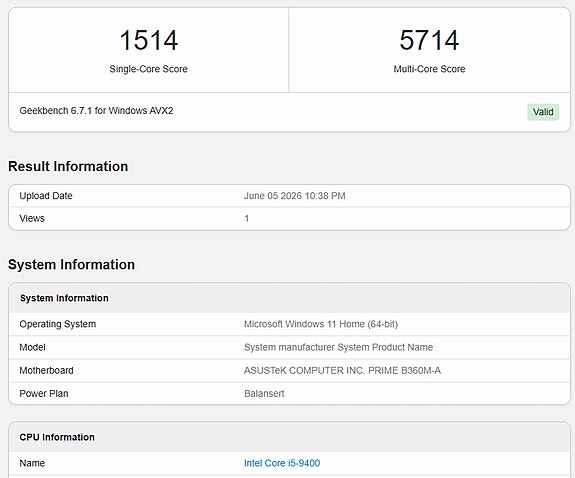This screenshot has width=575, height=478.
Task: Click the green Valid badge
Action: pyautogui.click(x=543, y=112)
